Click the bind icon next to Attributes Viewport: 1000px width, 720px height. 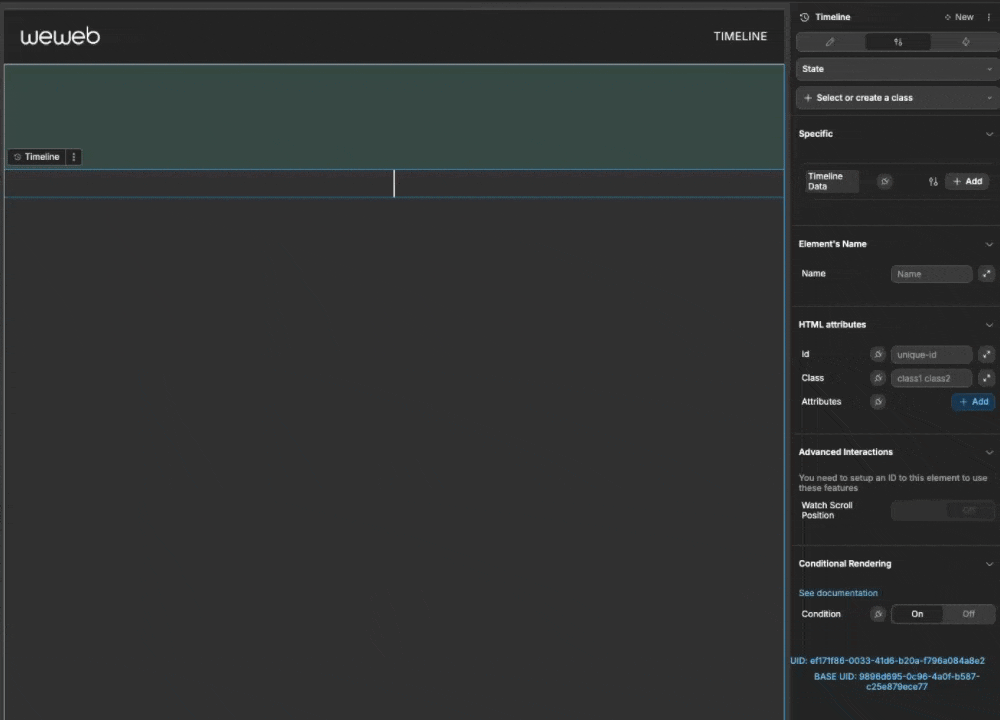pos(878,401)
